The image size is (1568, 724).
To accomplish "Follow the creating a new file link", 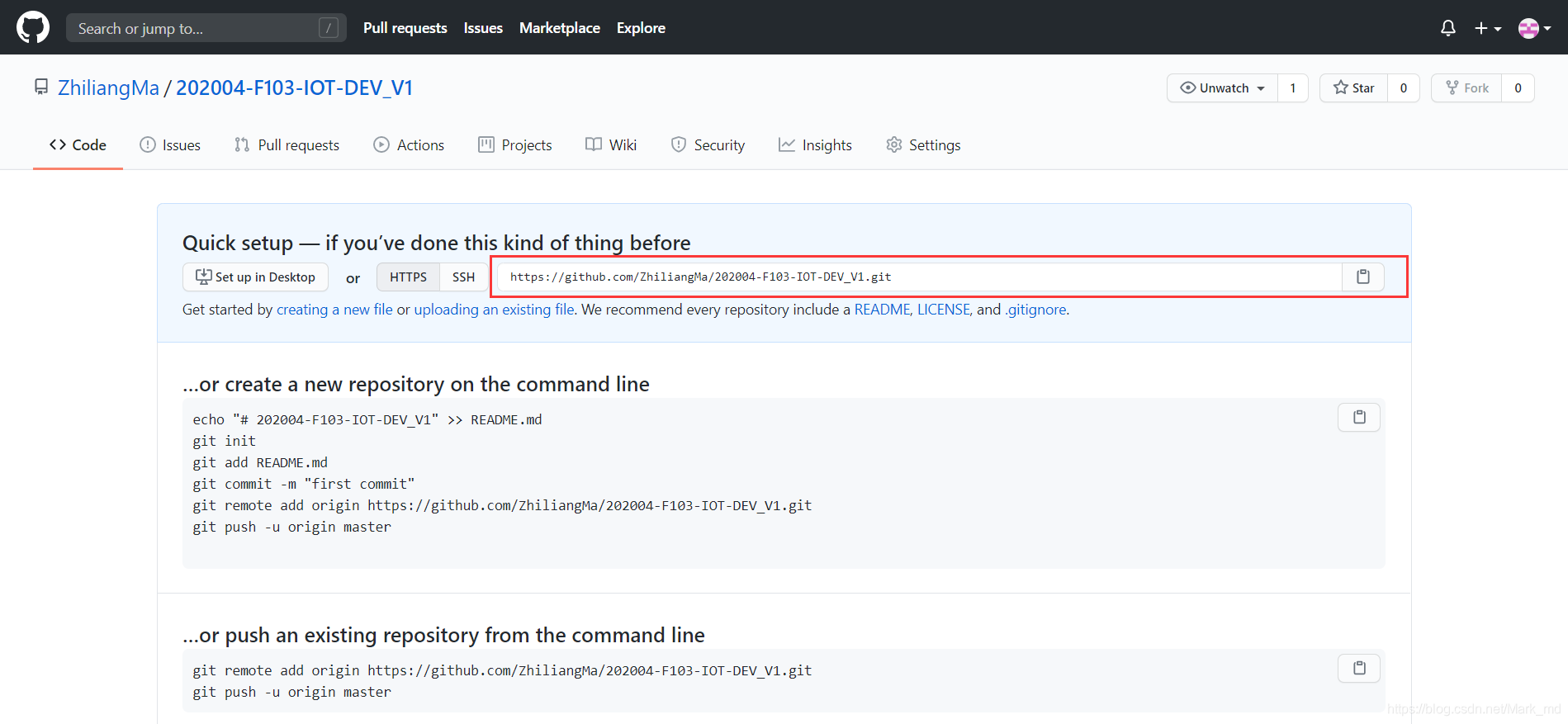I will (334, 310).
